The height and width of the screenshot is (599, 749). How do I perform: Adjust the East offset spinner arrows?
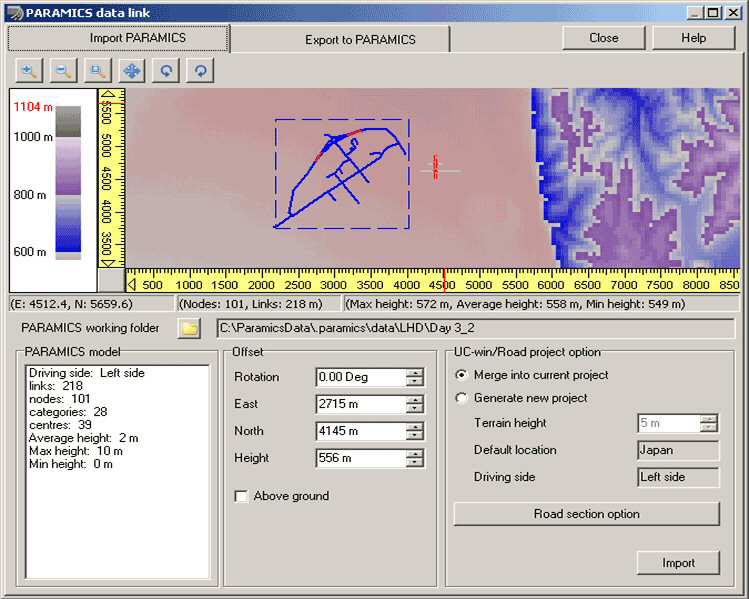(x=415, y=404)
